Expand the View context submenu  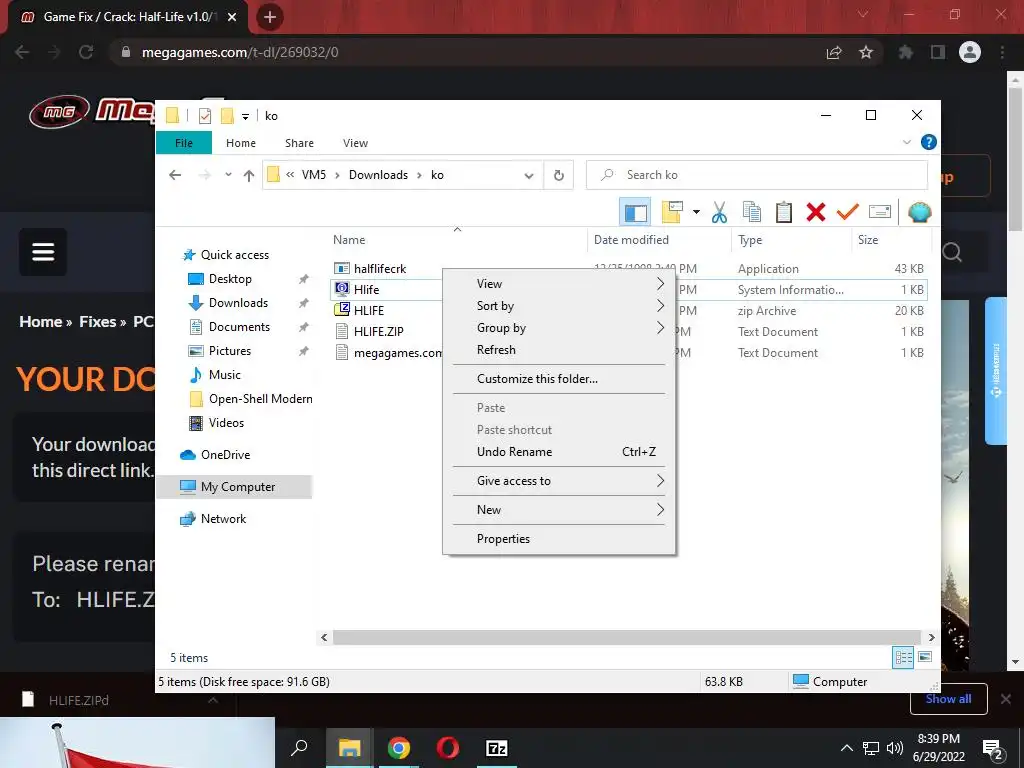(x=559, y=284)
